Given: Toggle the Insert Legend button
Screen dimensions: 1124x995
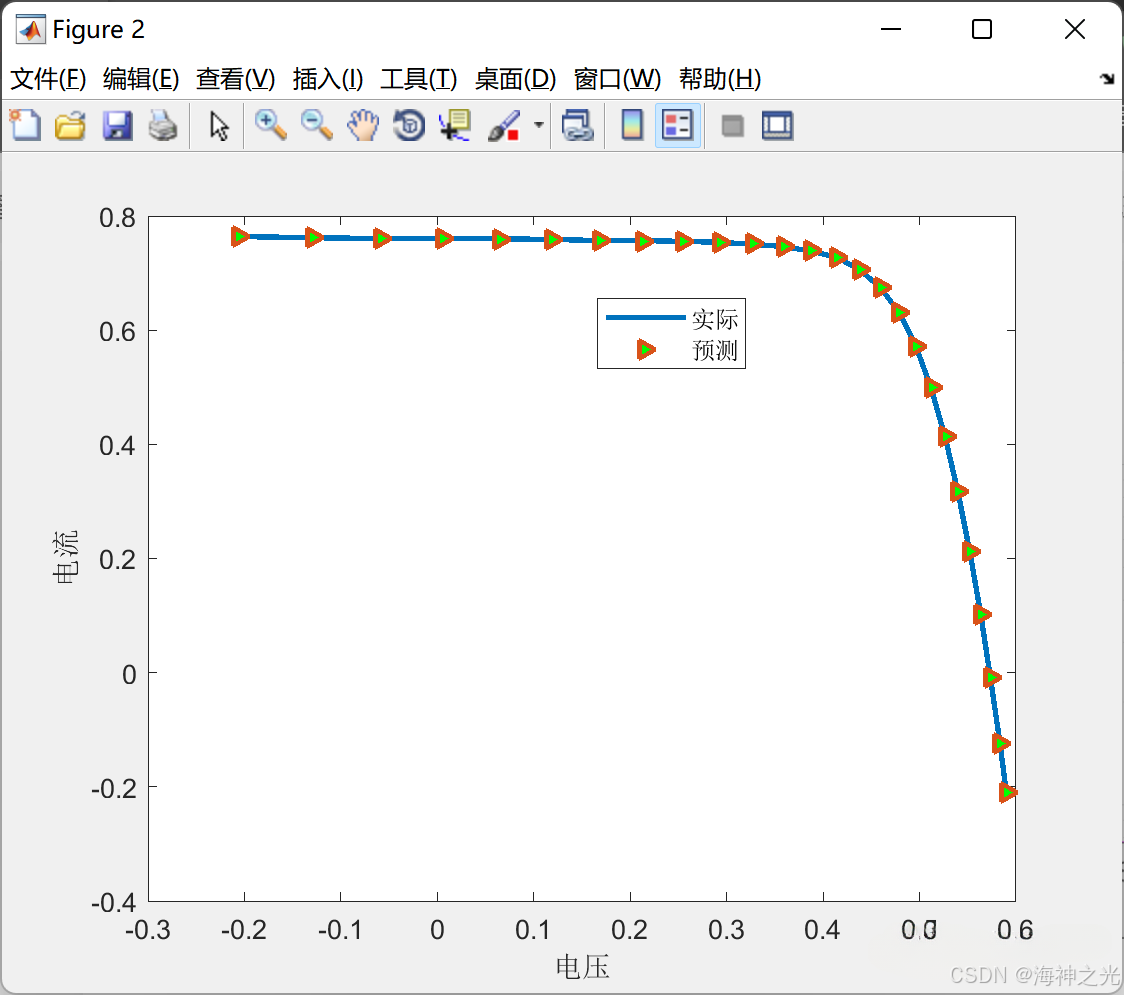Looking at the screenshot, I should click(677, 125).
